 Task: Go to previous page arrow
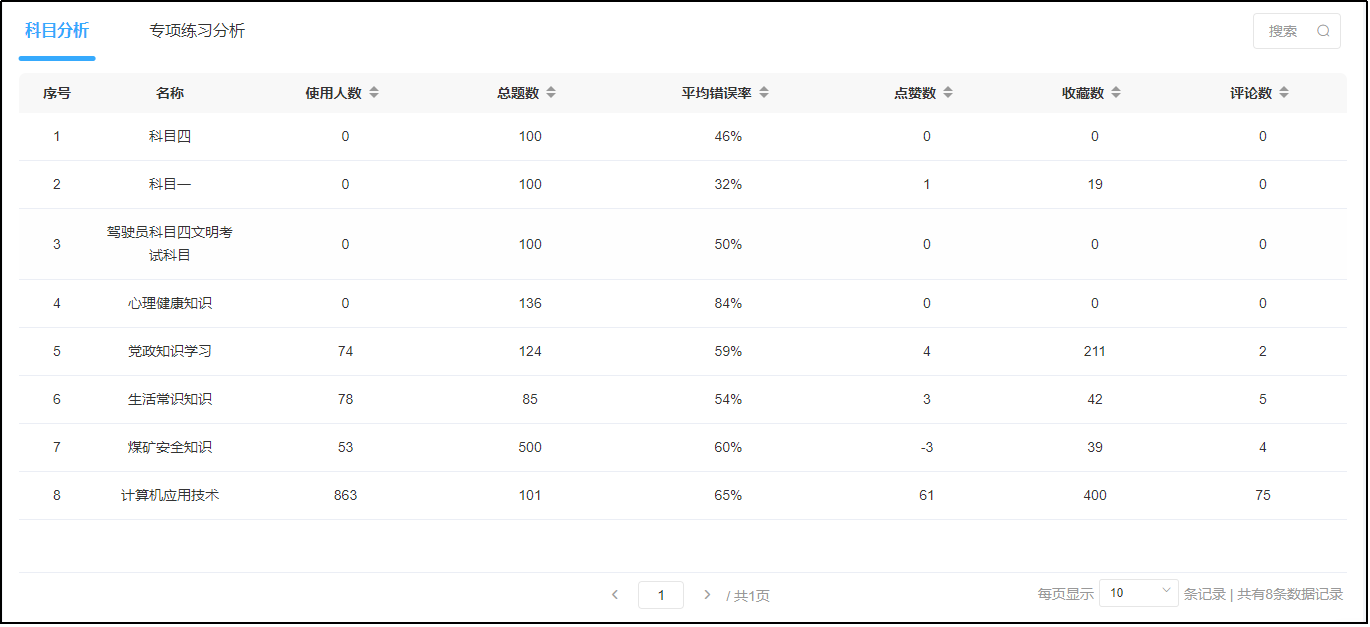point(615,594)
